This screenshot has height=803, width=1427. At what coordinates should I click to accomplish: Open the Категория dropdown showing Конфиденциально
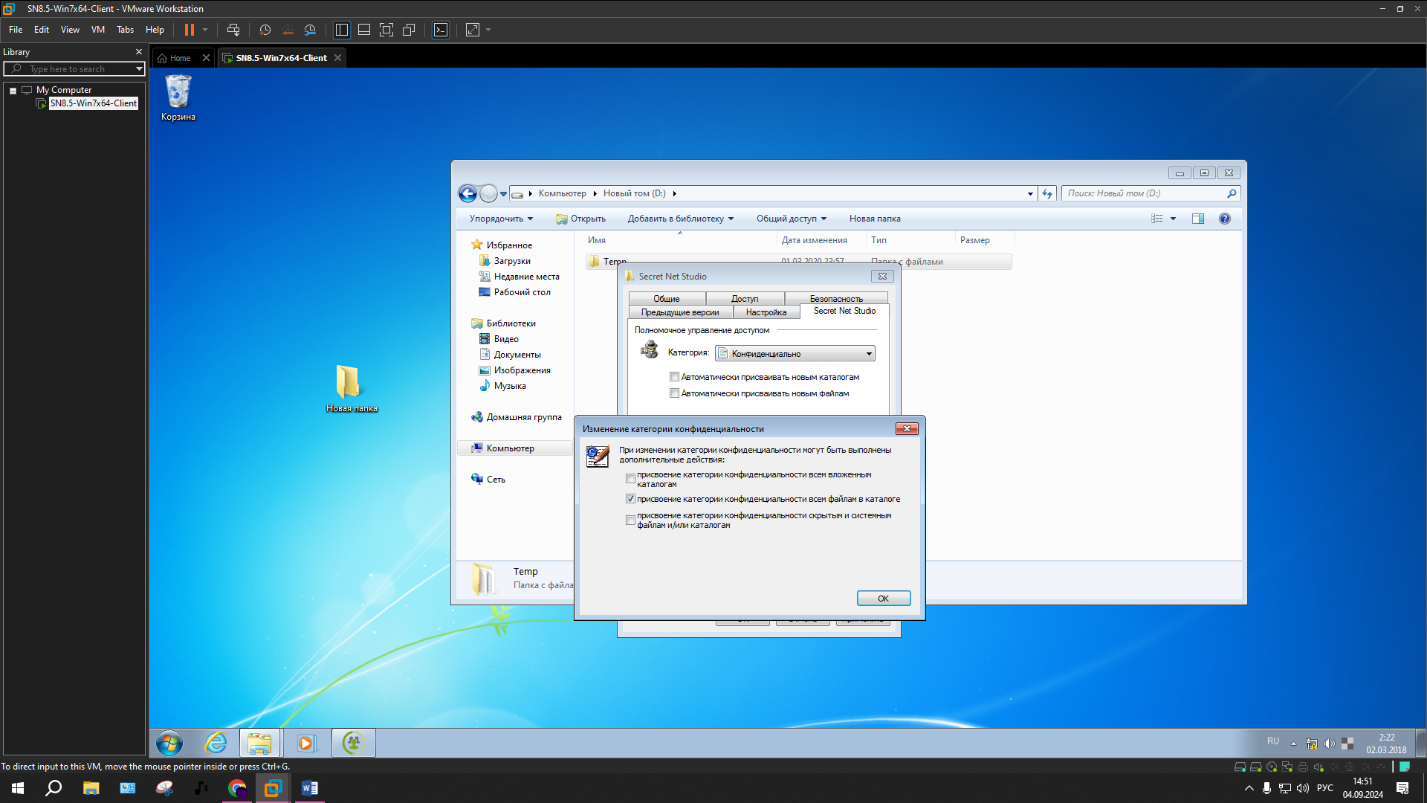coord(796,353)
